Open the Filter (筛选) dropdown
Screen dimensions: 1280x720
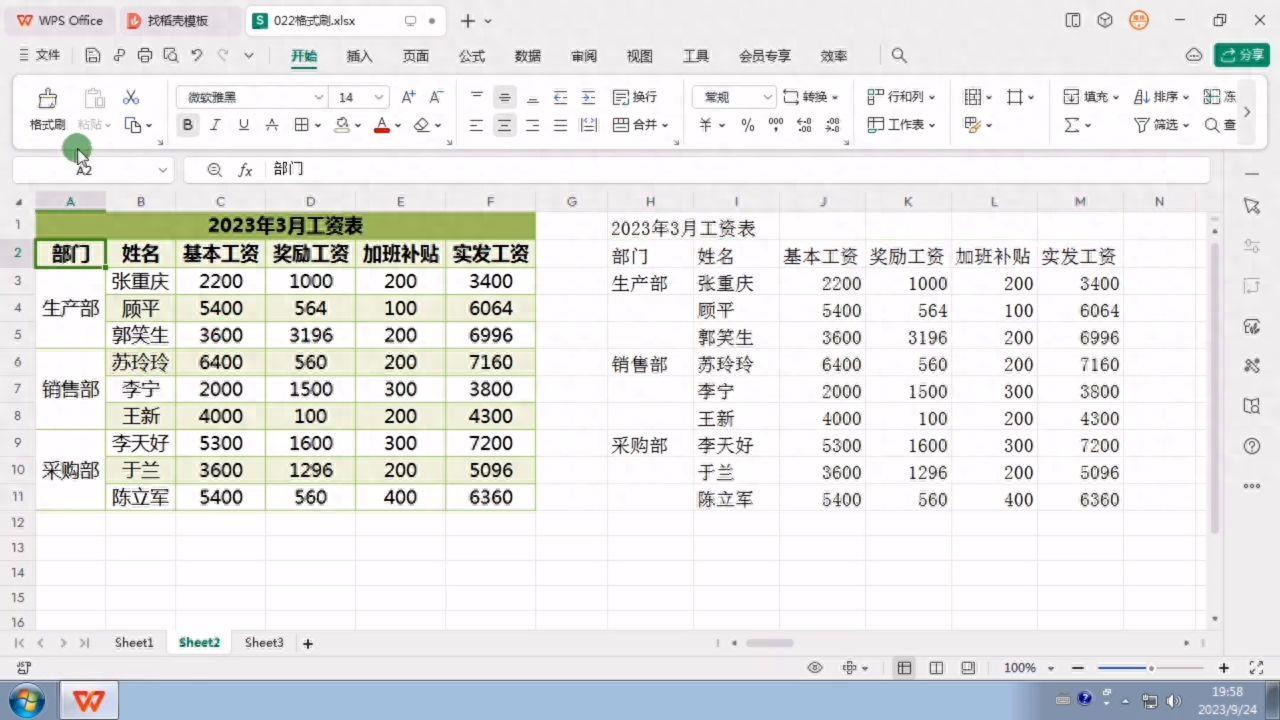[x=1161, y=125]
